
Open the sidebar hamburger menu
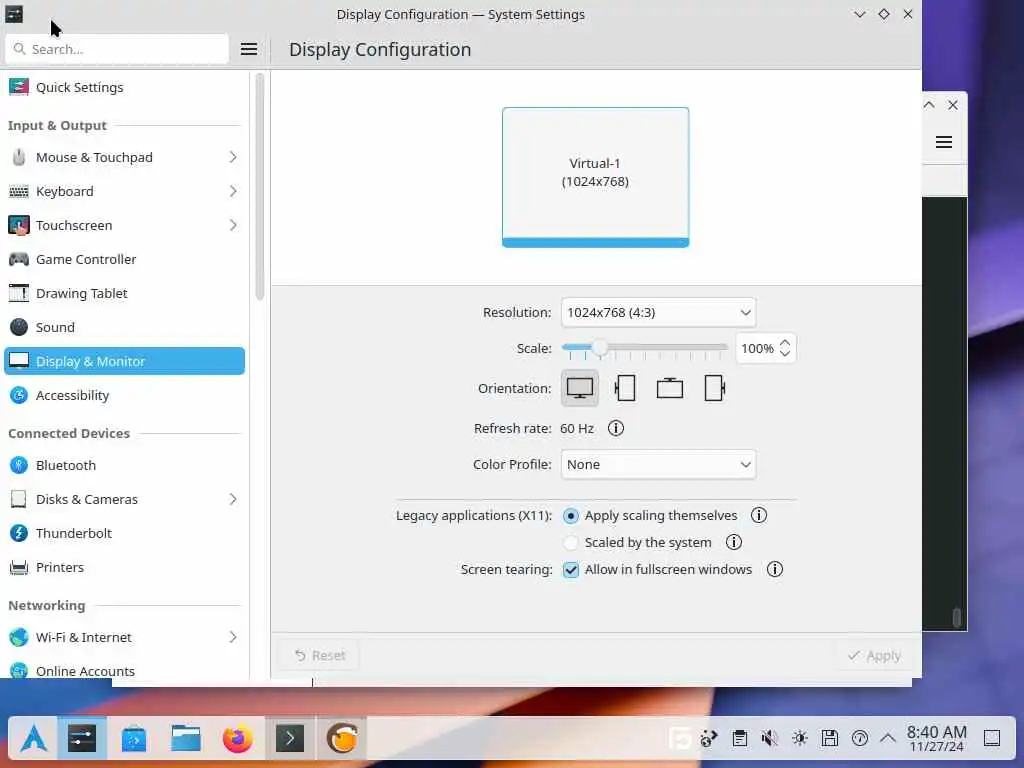249,49
